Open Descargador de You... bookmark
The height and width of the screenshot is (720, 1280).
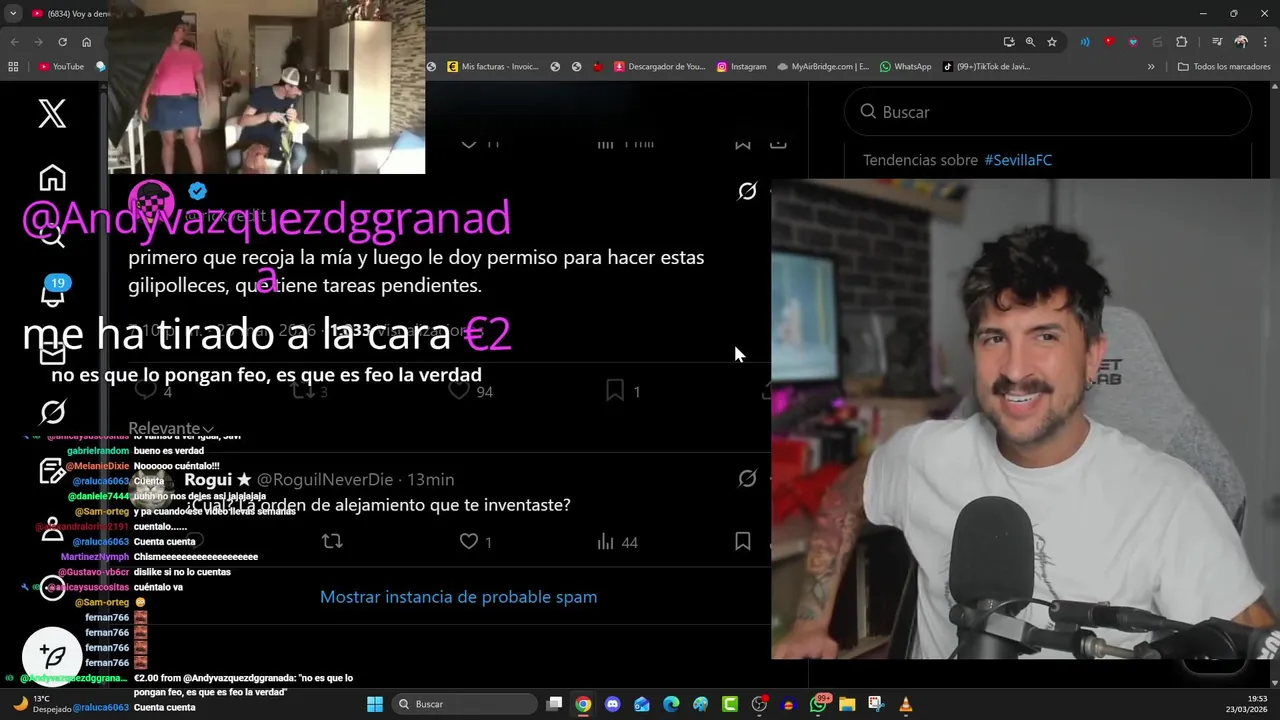[660, 67]
